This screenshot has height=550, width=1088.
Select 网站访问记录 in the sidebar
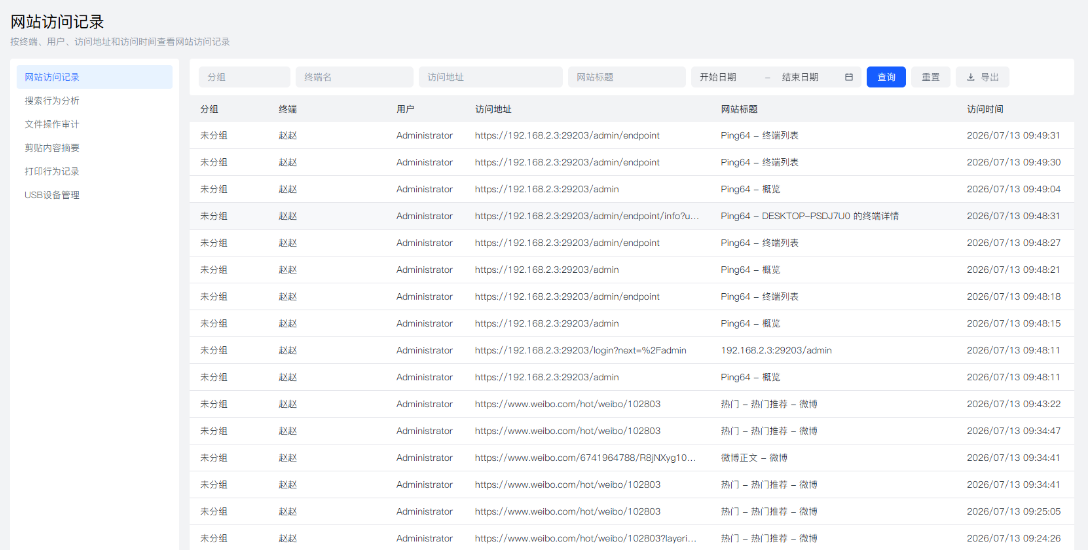point(94,77)
